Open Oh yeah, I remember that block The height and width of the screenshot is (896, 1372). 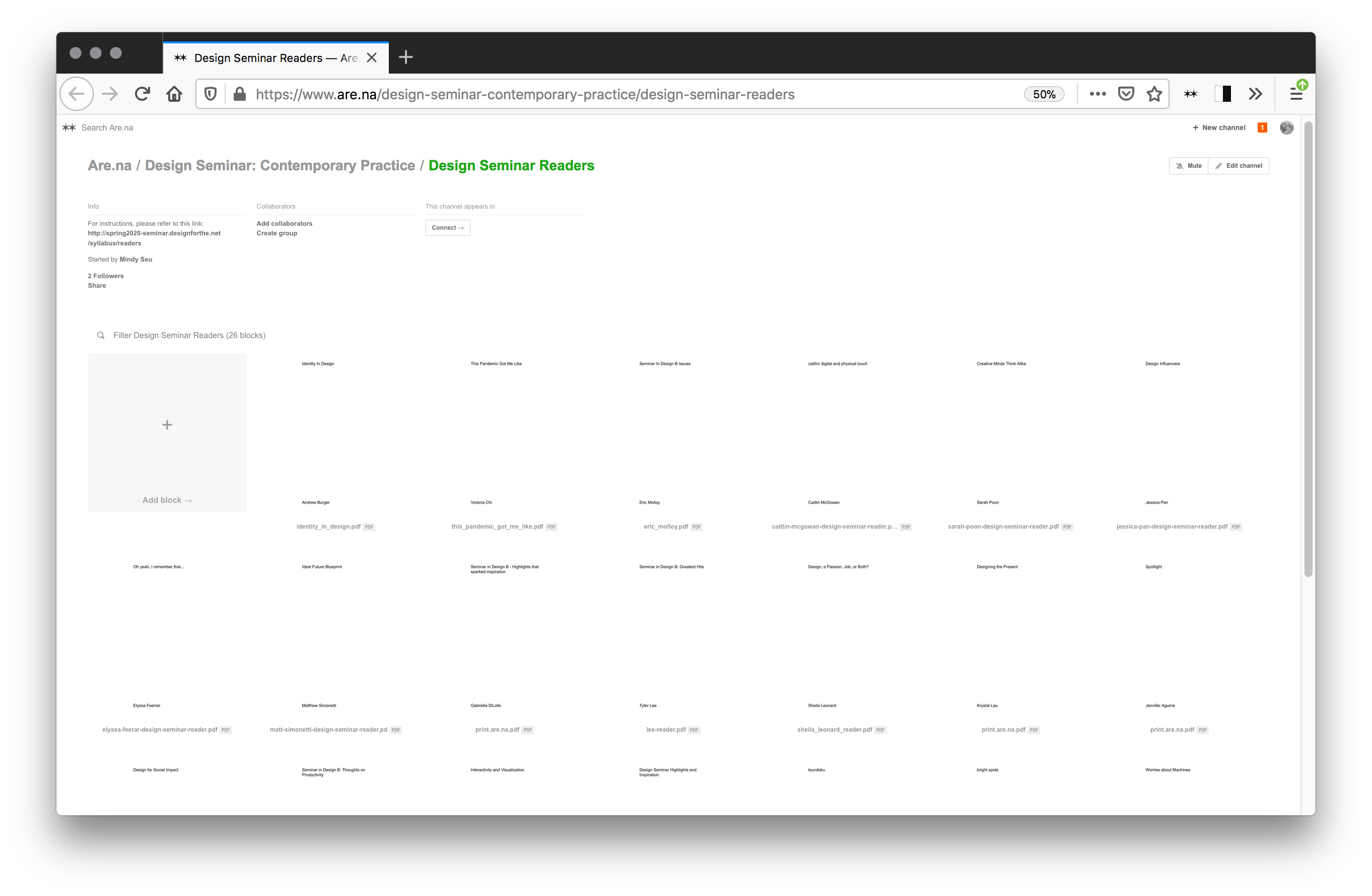point(167,636)
